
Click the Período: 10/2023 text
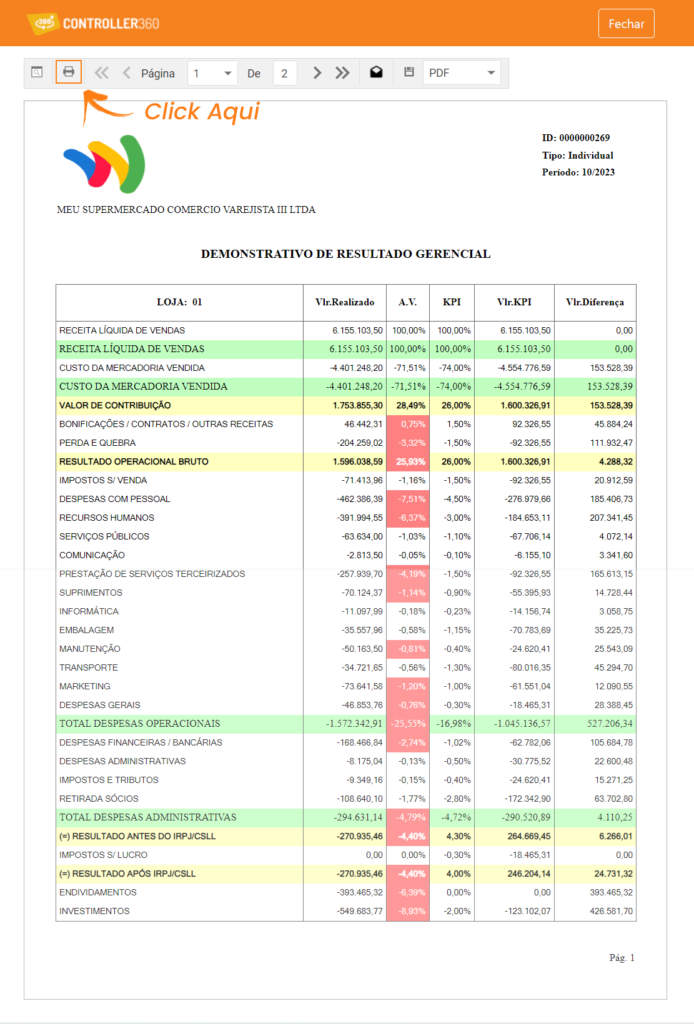tap(578, 172)
